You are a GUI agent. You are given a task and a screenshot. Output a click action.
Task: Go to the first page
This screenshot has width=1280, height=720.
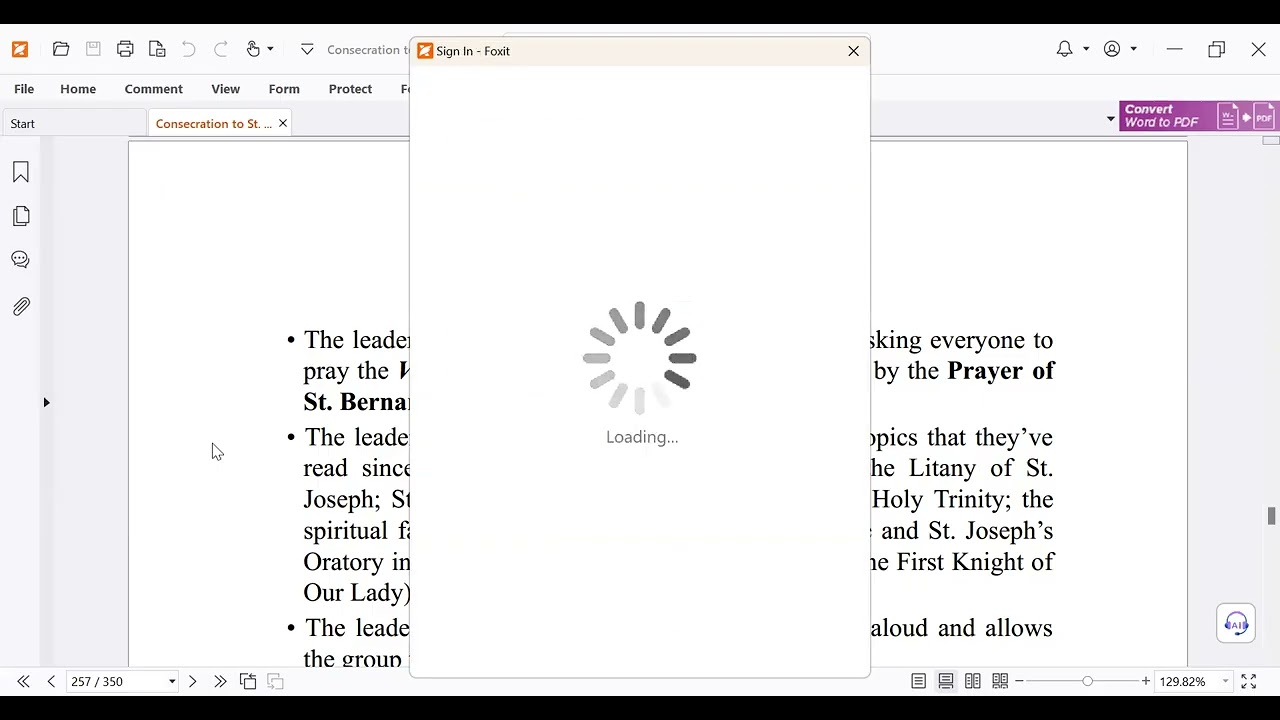(23, 681)
